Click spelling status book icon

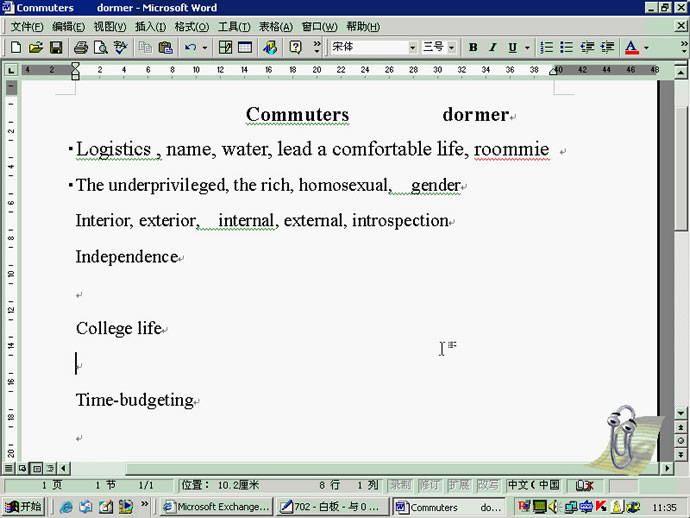pyautogui.click(x=585, y=485)
